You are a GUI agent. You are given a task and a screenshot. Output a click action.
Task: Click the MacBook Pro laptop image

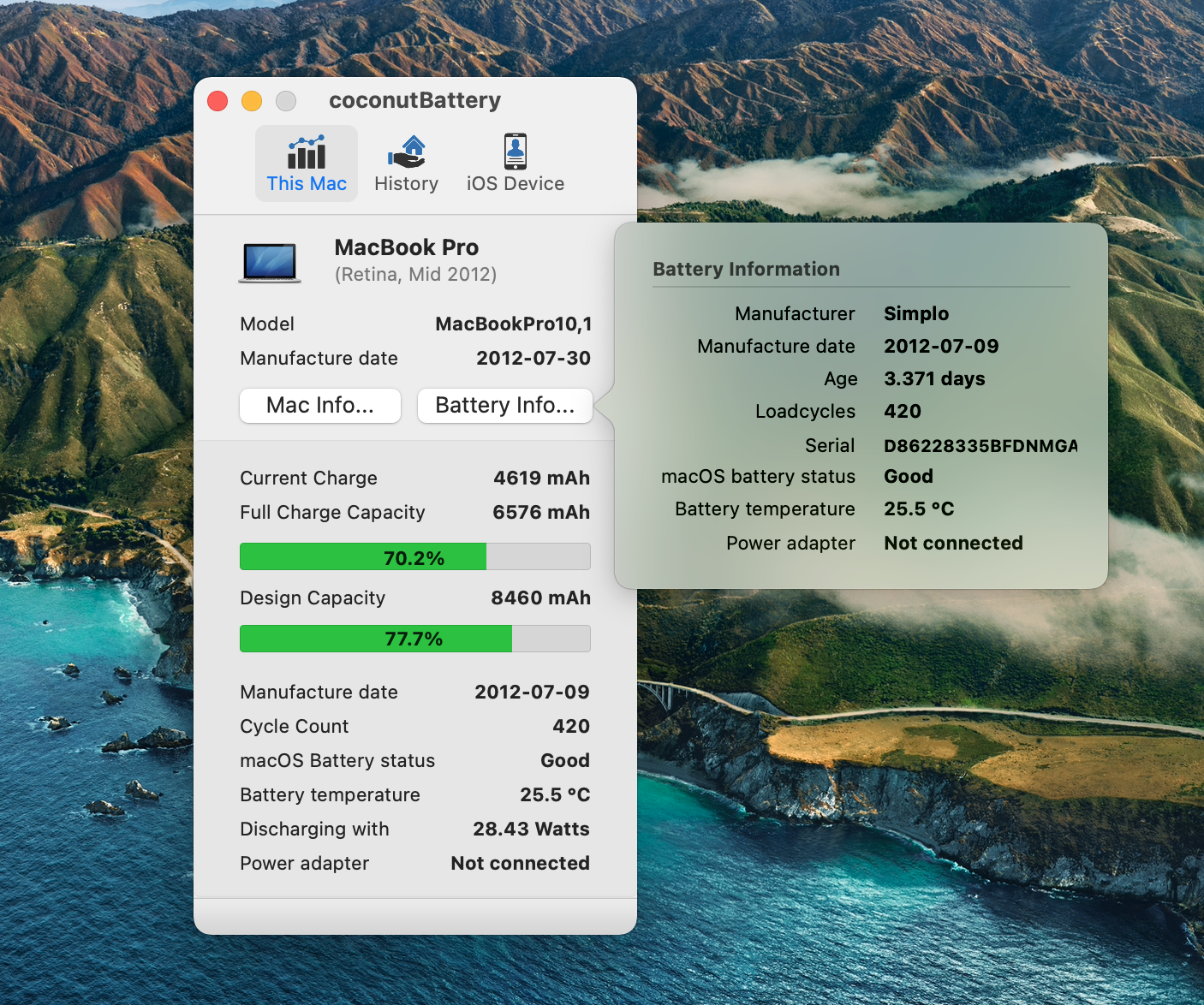pyautogui.click(x=270, y=262)
